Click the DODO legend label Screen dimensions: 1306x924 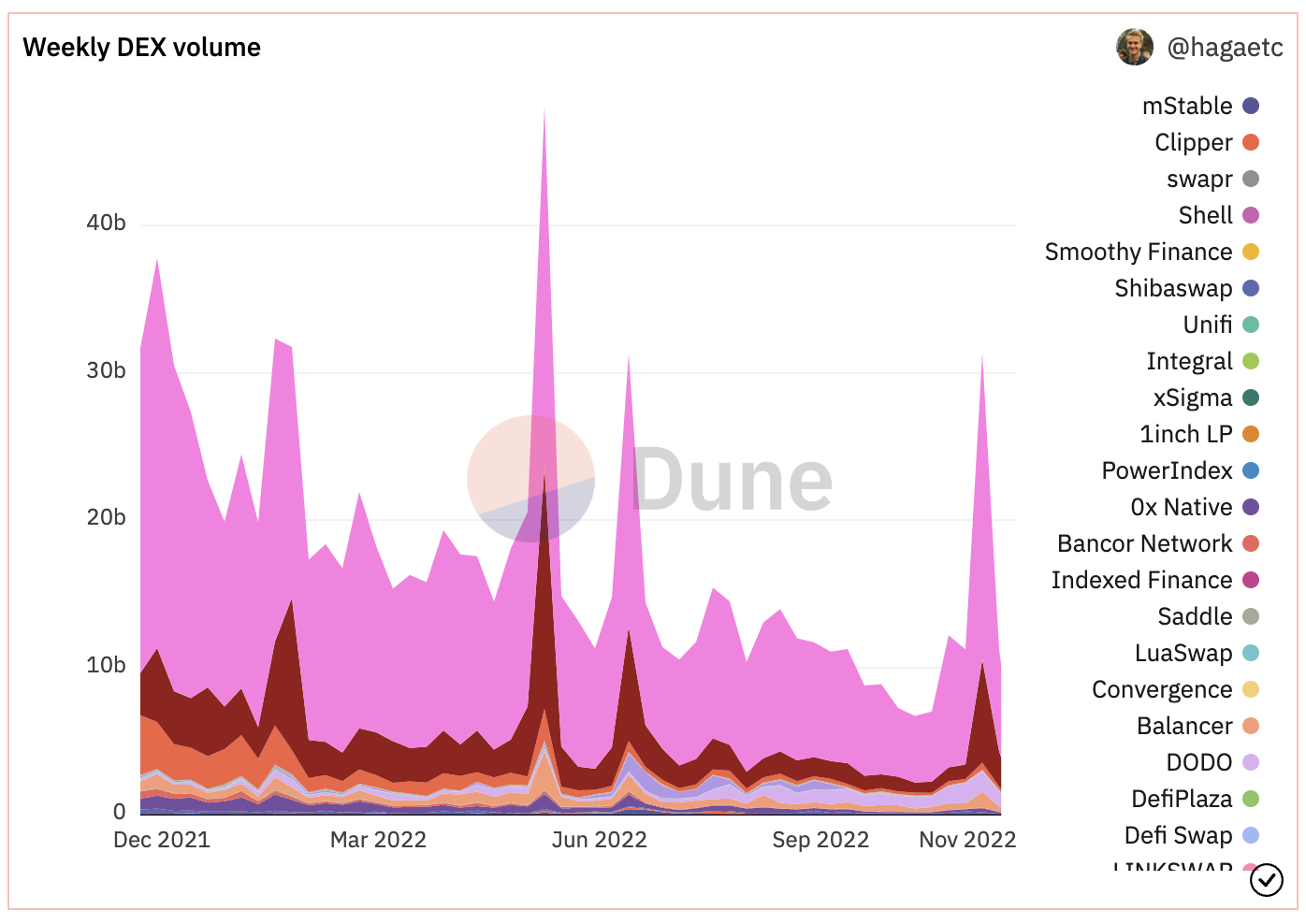pyautogui.click(x=1198, y=763)
